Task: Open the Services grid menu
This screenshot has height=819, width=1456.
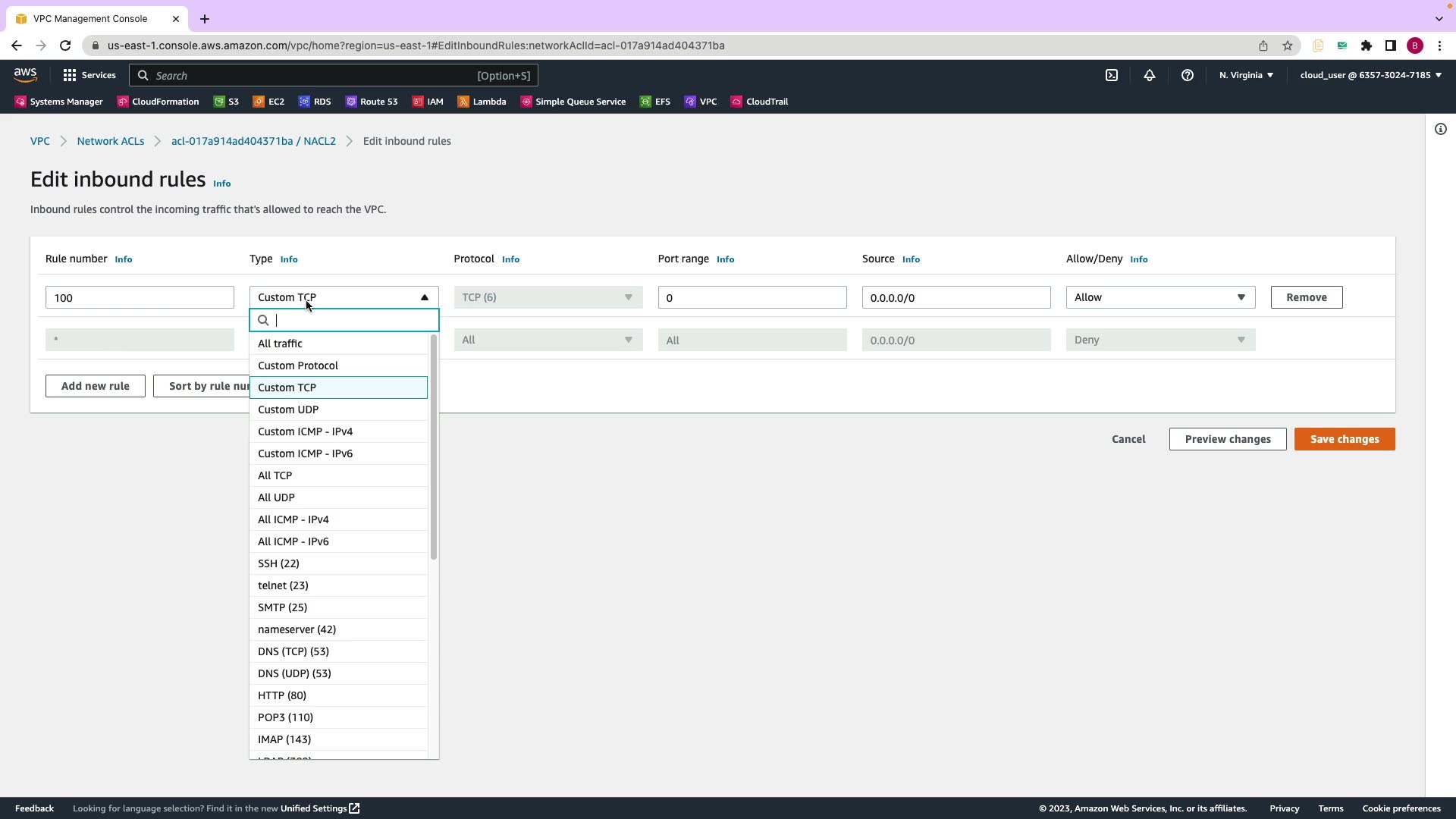Action: click(x=89, y=75)
